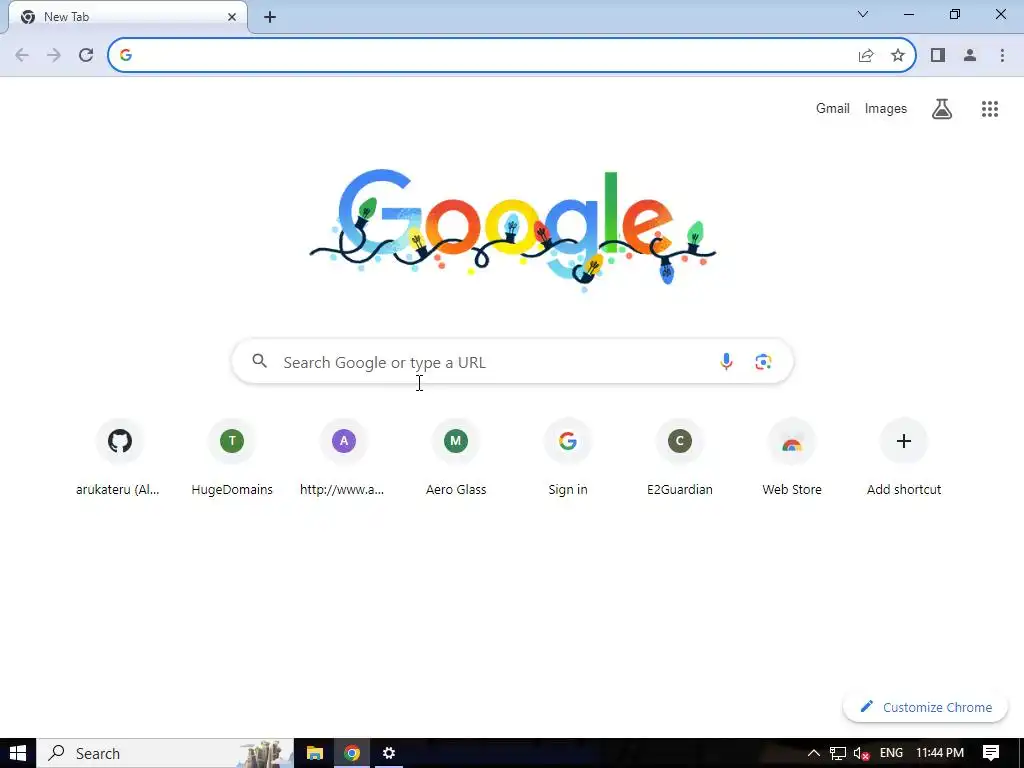Open Google Images link
The height and width of the screenshot is (768, 1024).
(886, 108)
